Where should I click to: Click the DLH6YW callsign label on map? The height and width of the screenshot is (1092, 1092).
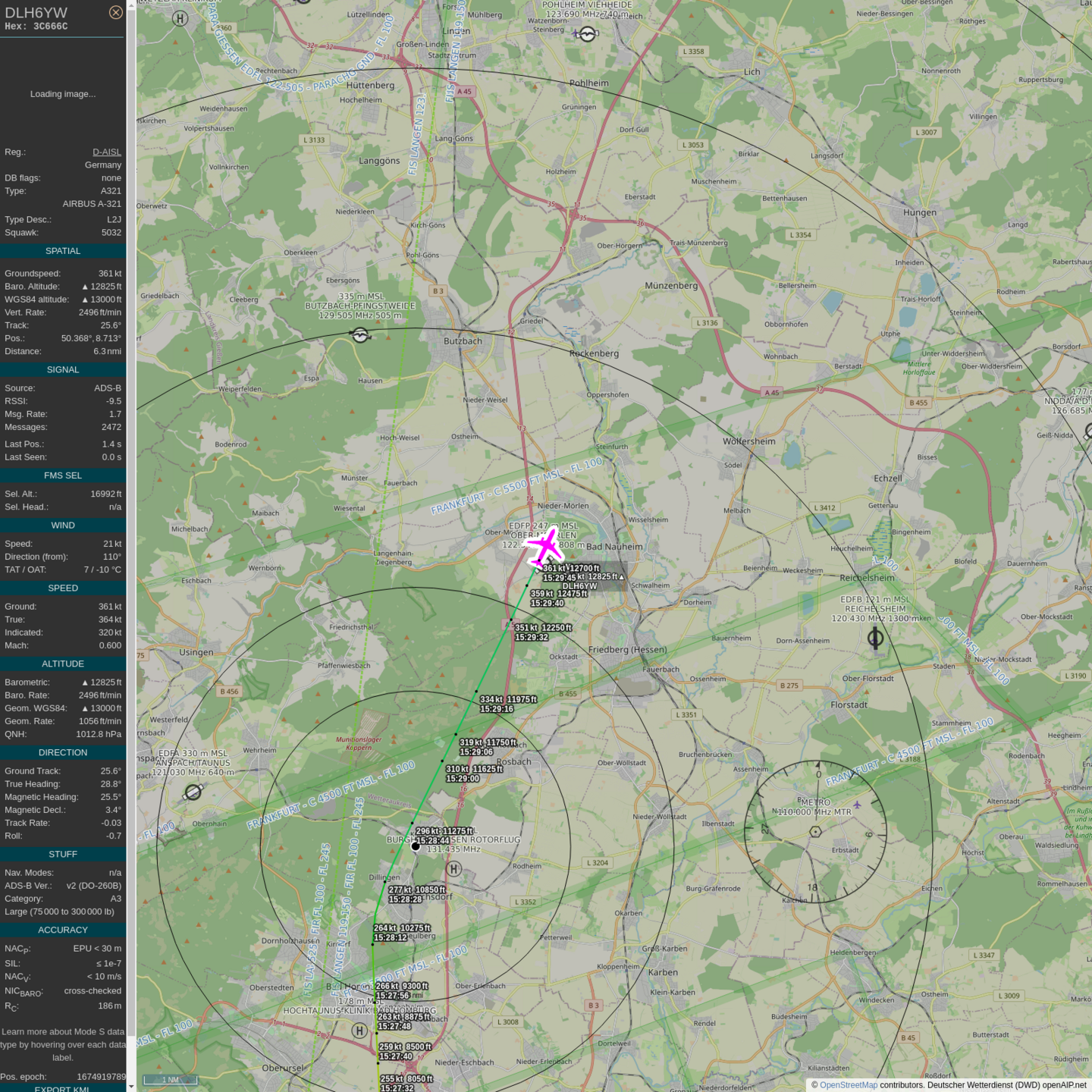[580, 586]
